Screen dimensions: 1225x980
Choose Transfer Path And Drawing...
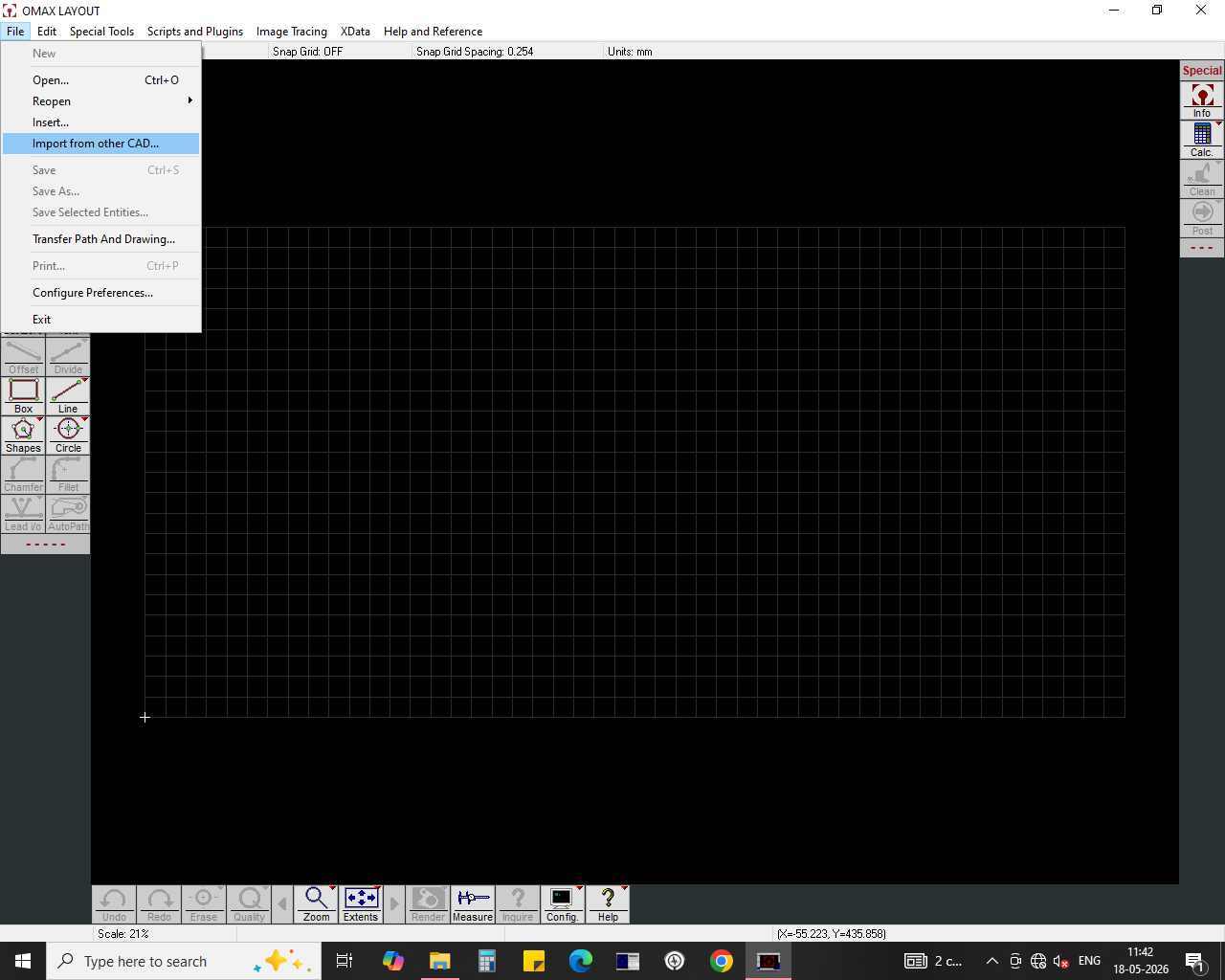(x=100, y=239)
